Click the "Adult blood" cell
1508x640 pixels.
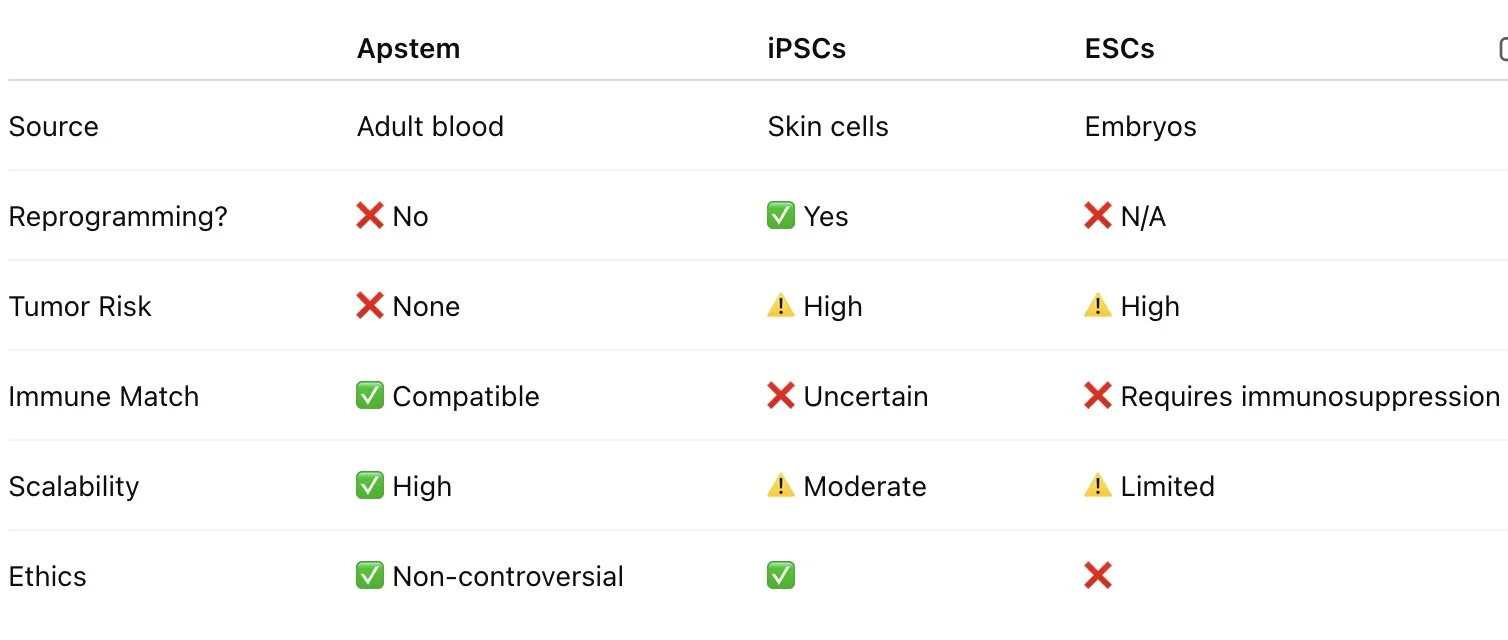430,127
